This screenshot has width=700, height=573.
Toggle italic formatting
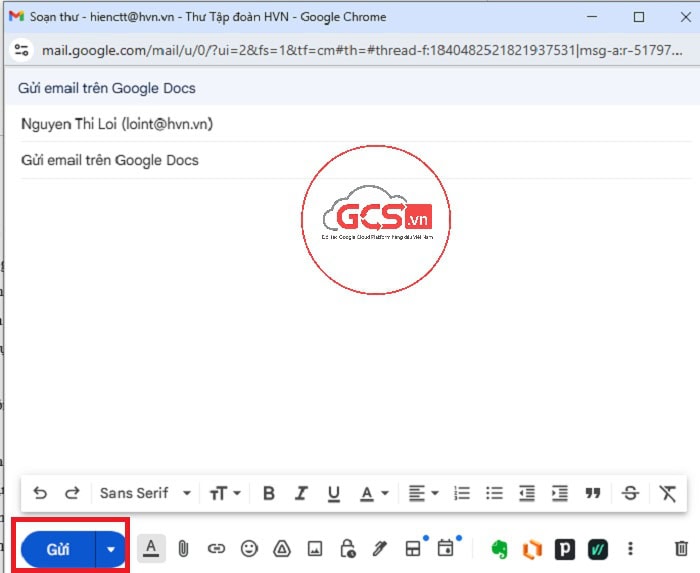(301, 493)
